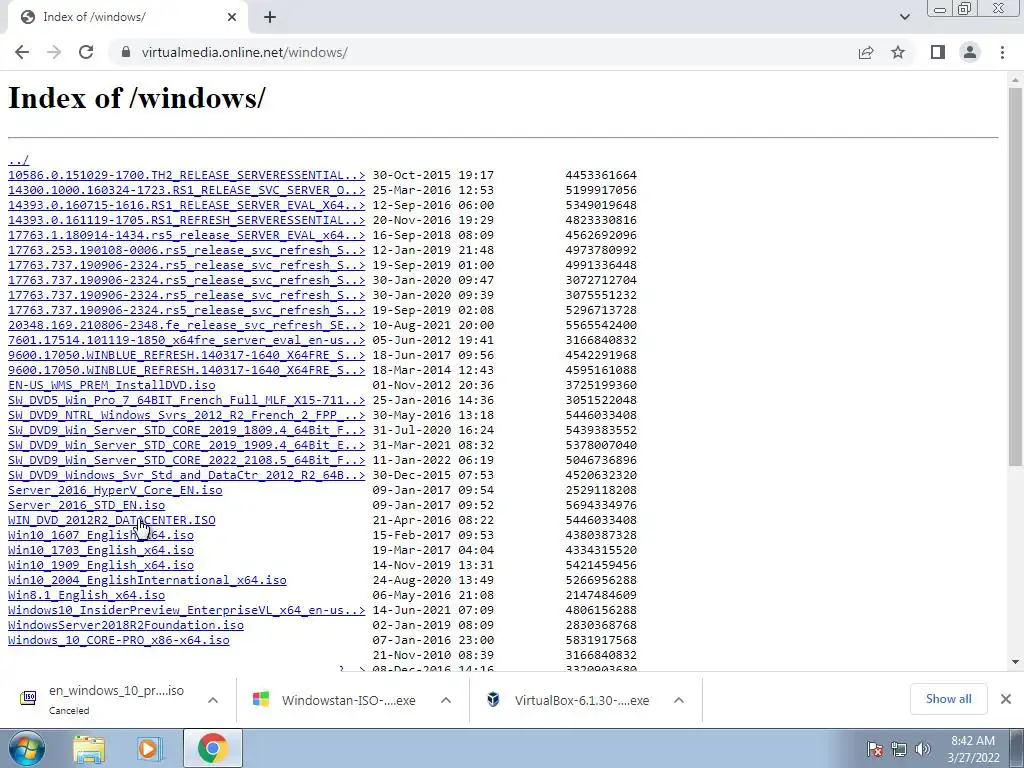The height and width of the screenshot is (768, 1024).
Task: Open the Chrome profile menu
Action: 970,52
